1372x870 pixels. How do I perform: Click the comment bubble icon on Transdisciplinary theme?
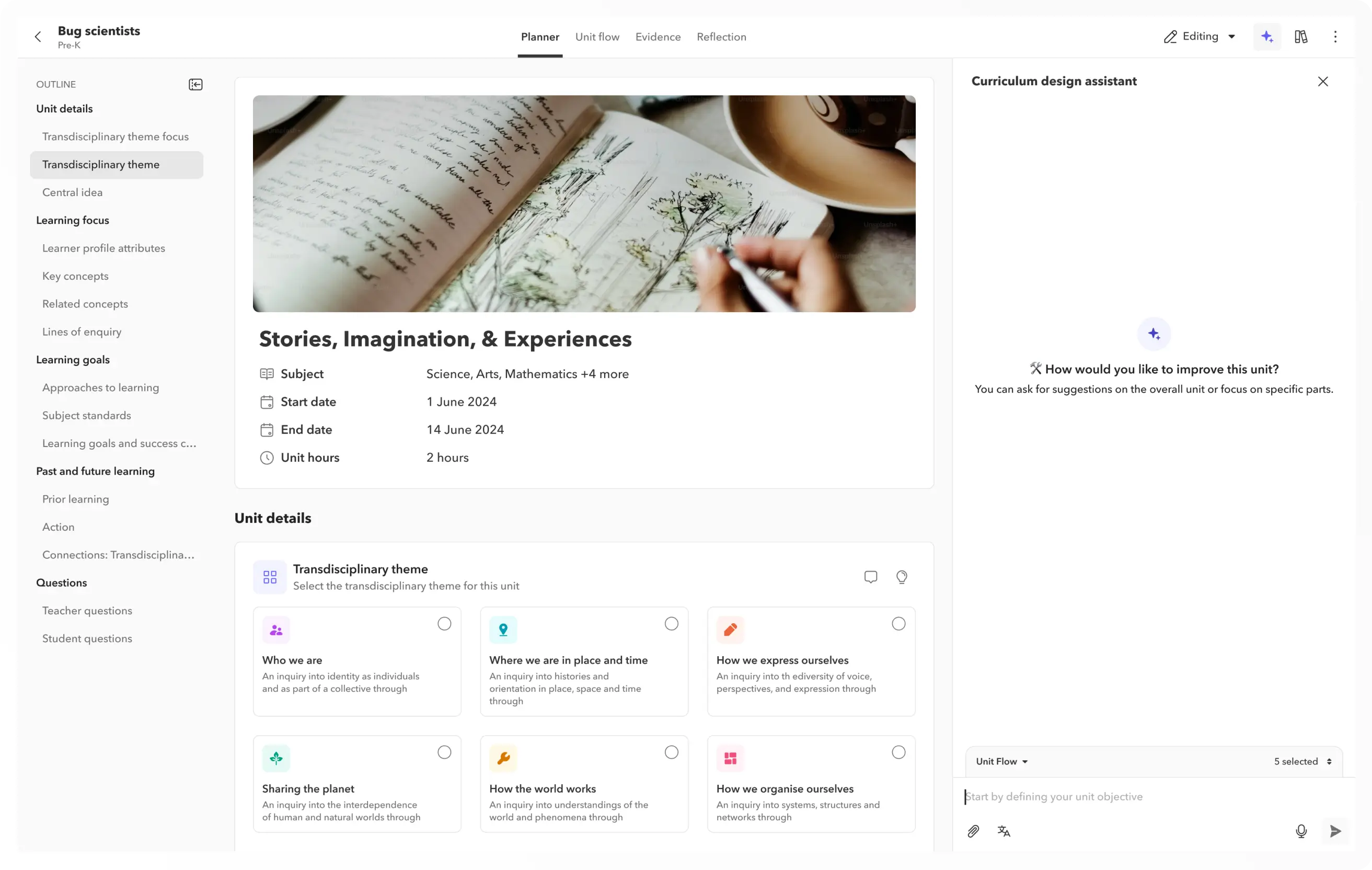870,577
